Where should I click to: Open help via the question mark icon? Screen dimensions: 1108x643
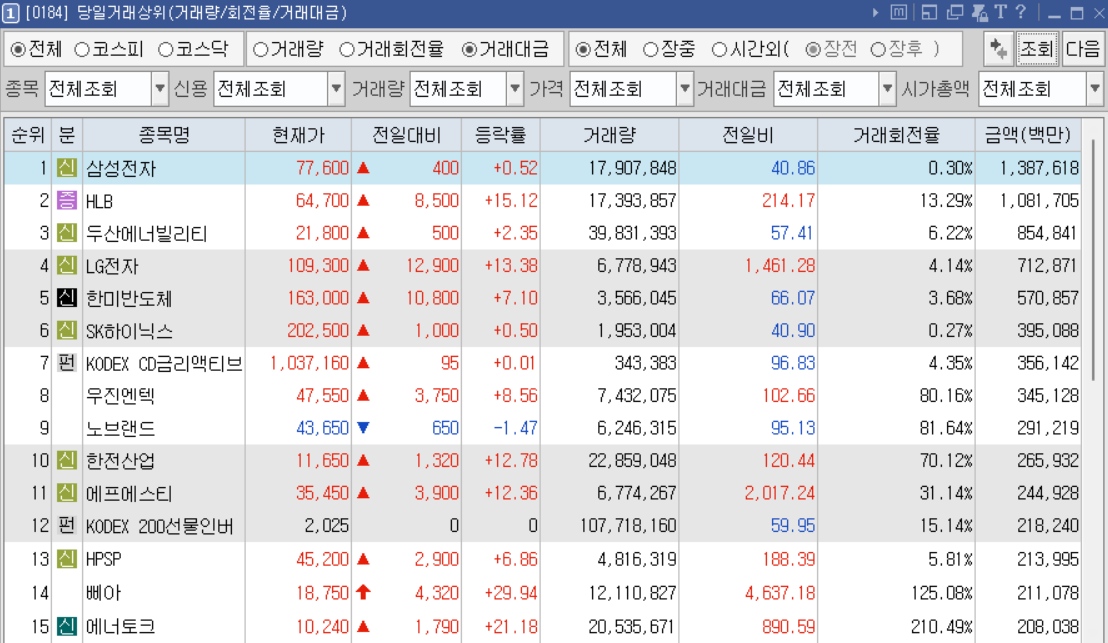pos(1020,13)
